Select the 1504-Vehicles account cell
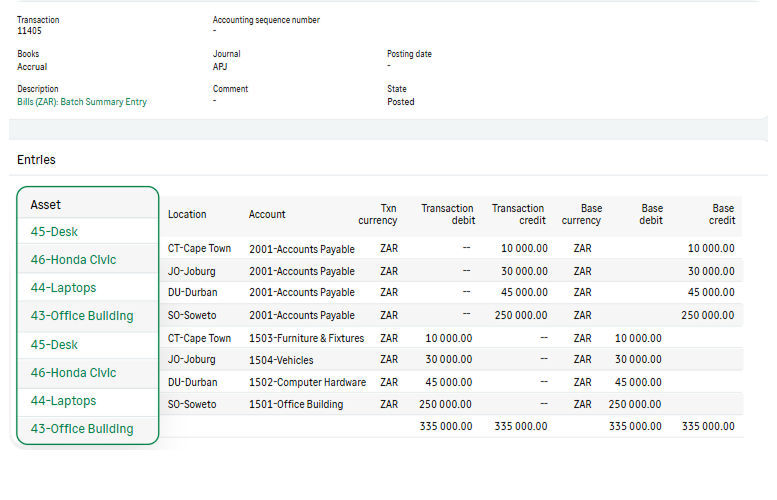Viewport: 777px width, 500px height. pyautogui.click(x=282, y=360)
